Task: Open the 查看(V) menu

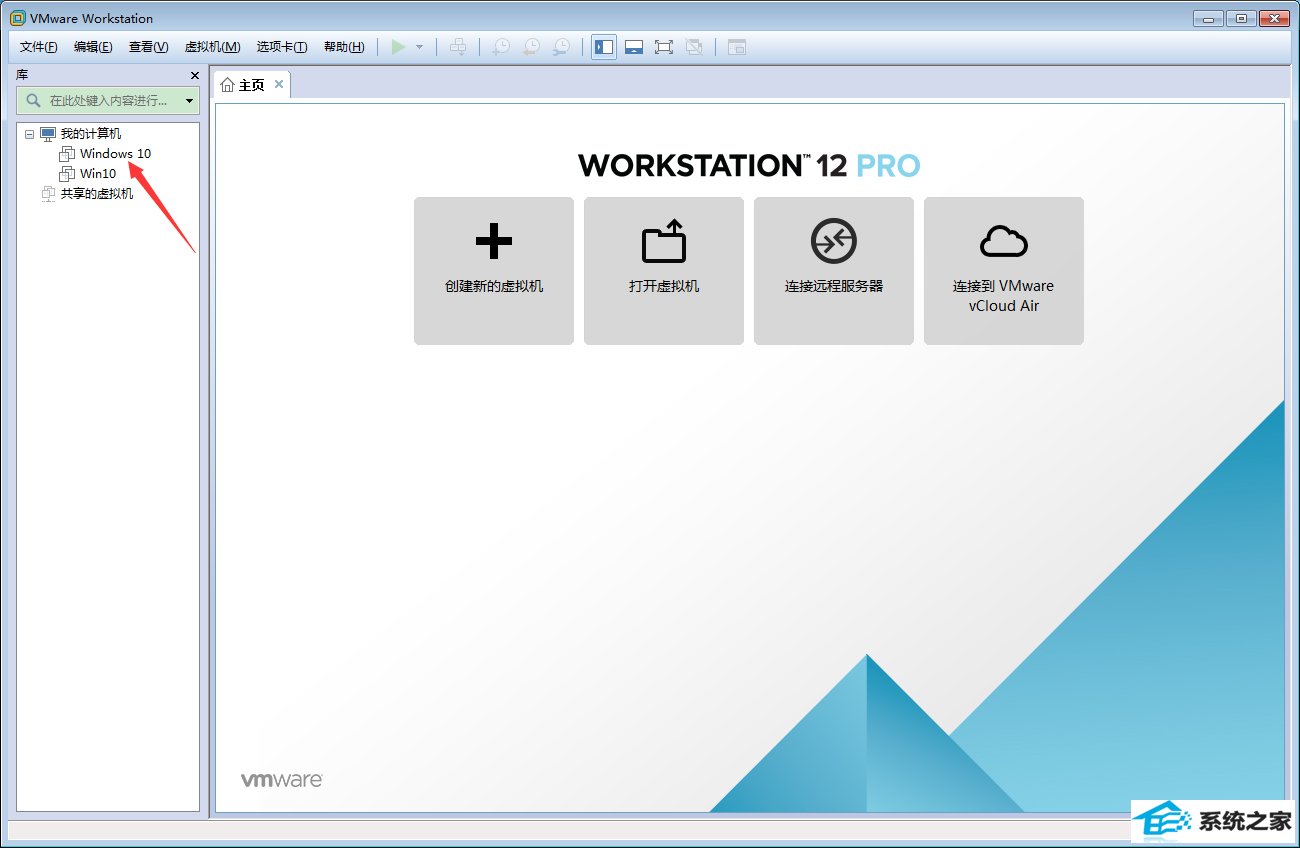Action: point(148,47)
